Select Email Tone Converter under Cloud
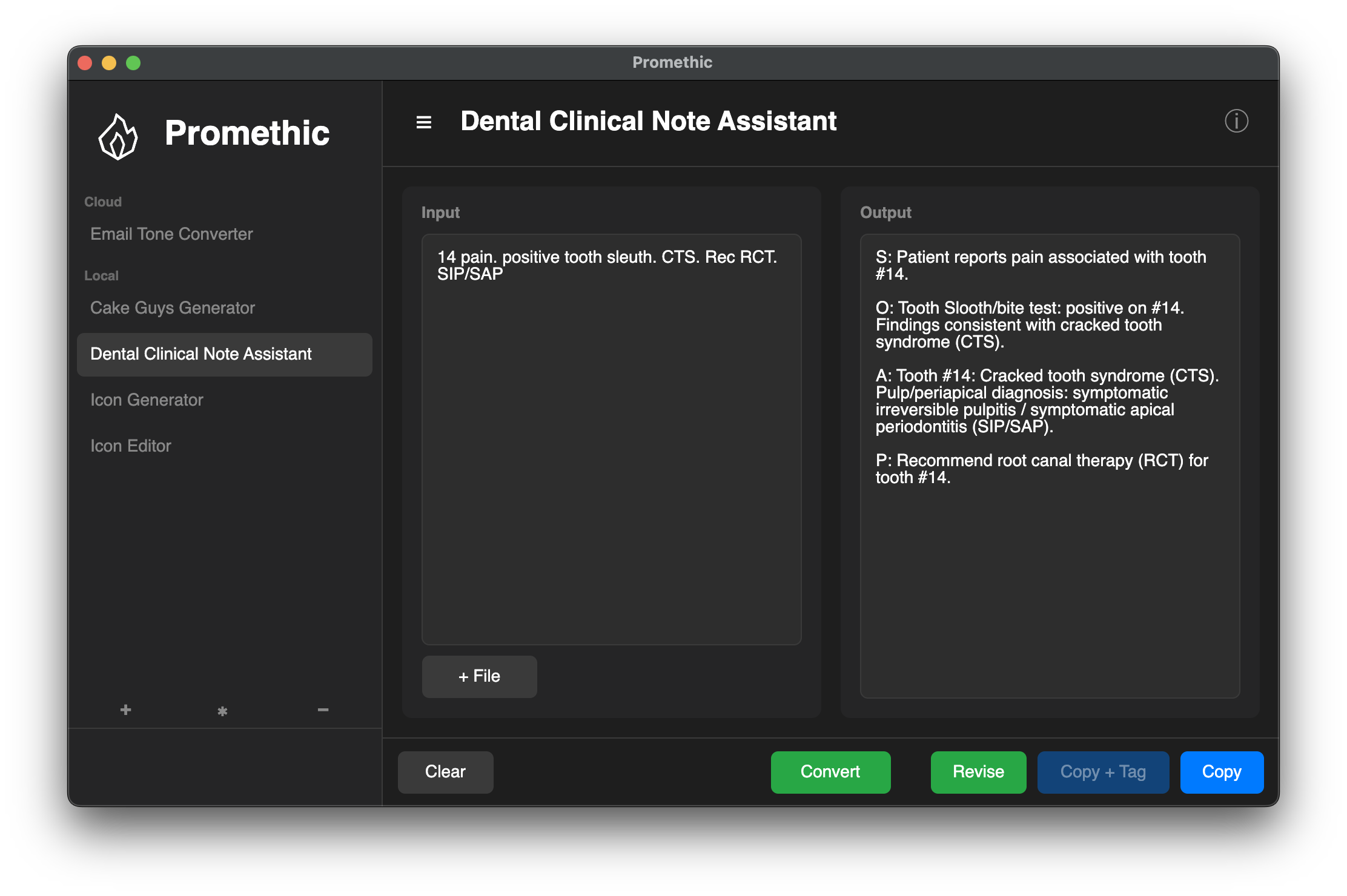 coord(171,234)
